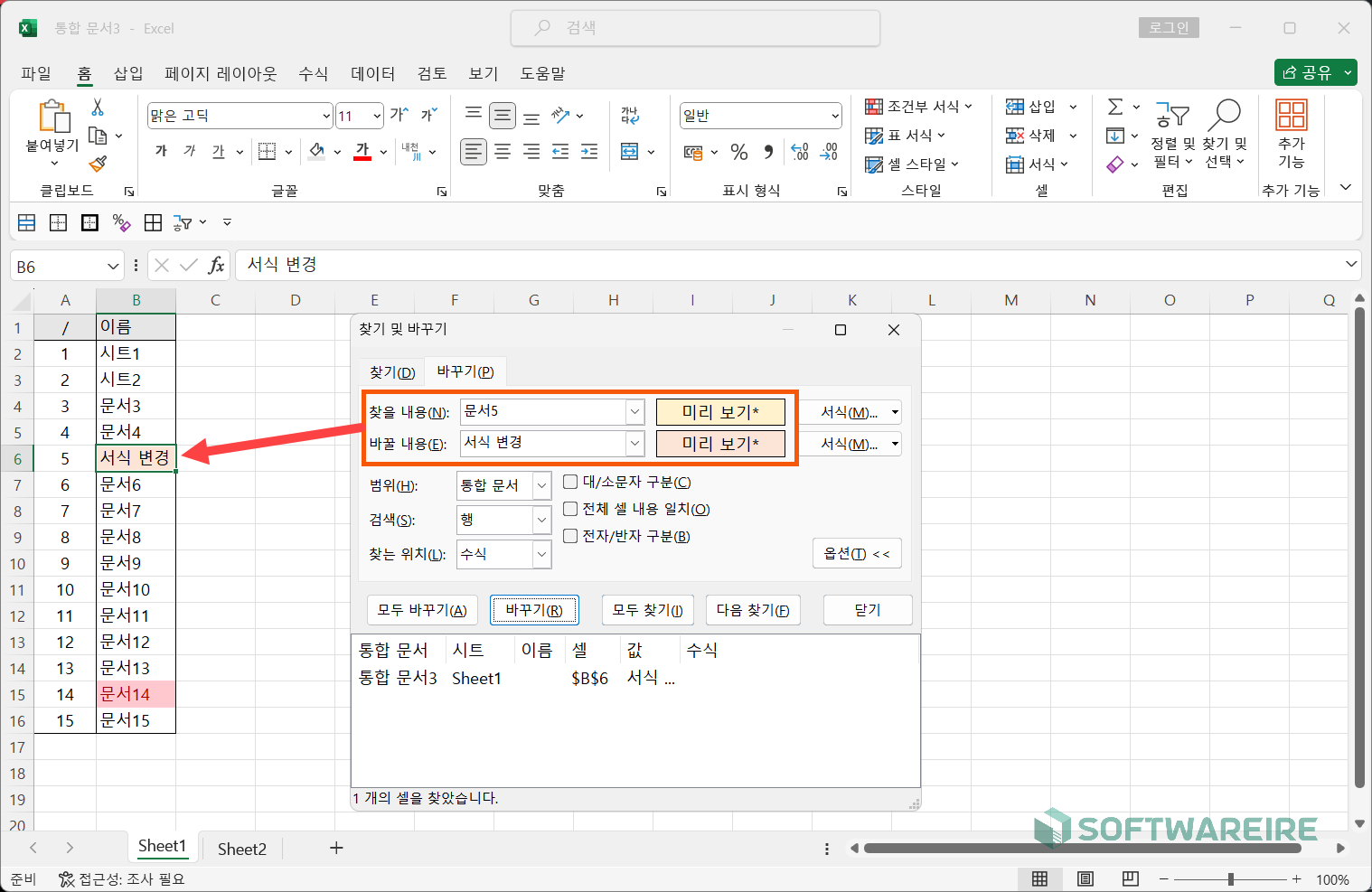Click the increase indent icon
Viewport: 1372px width, 892px height.
[589, 152]
